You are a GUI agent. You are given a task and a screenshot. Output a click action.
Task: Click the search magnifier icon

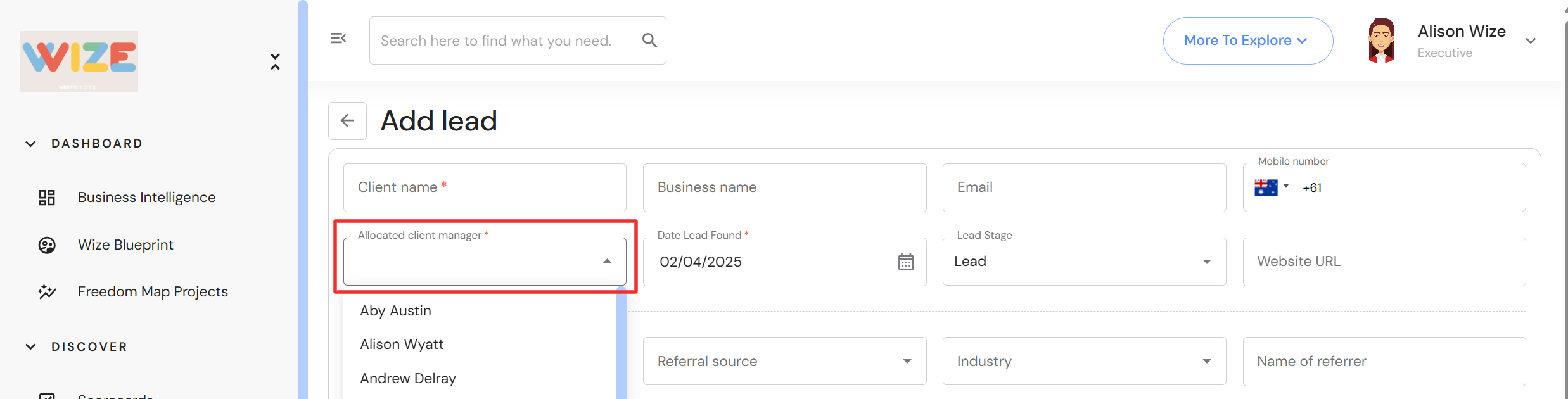tap(649, 41)
